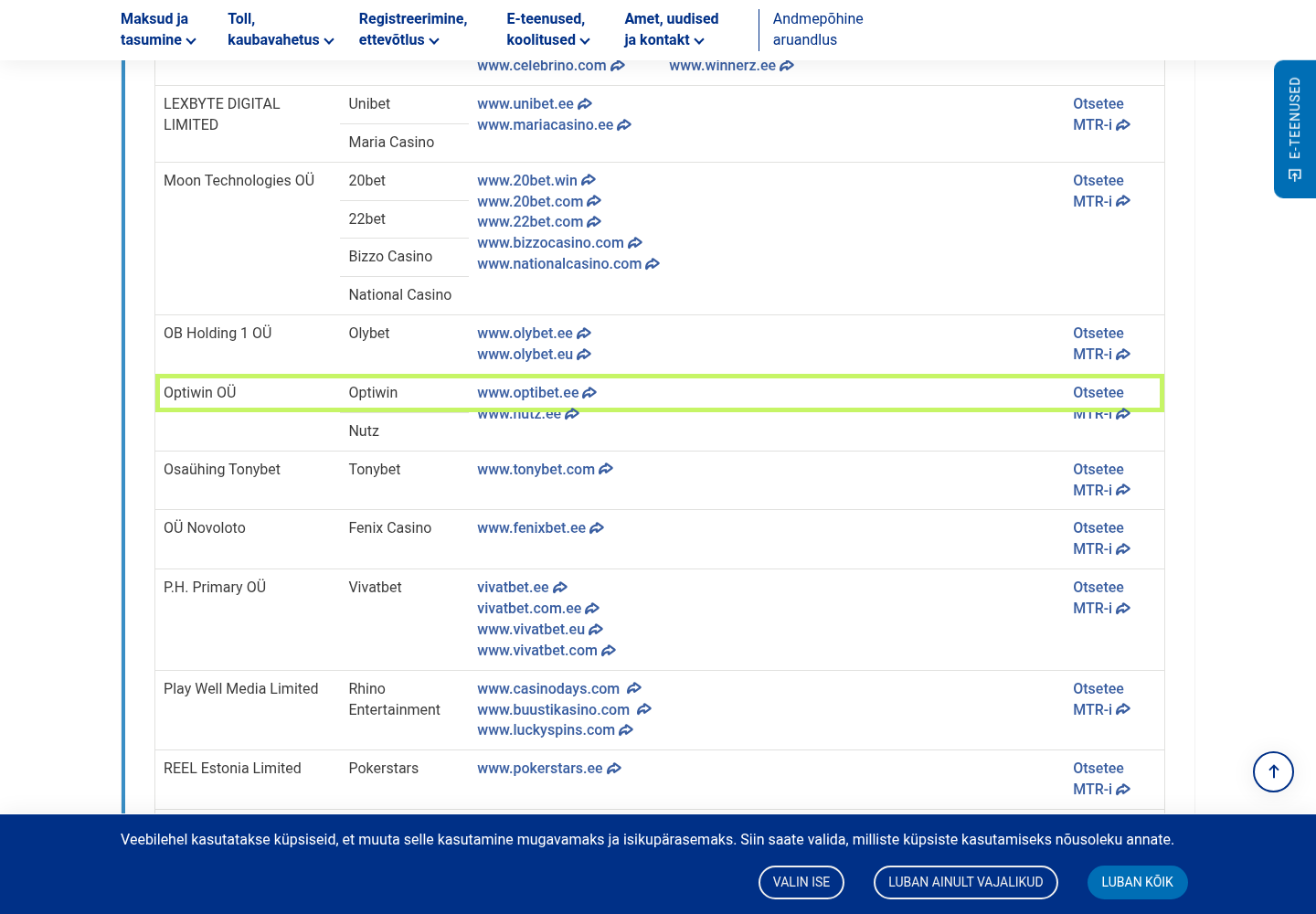Open www.tonybet.com link
Image resolution: width=1316 pixels, height=914 pixels.
pyautogui.click(x=545, y=470)
